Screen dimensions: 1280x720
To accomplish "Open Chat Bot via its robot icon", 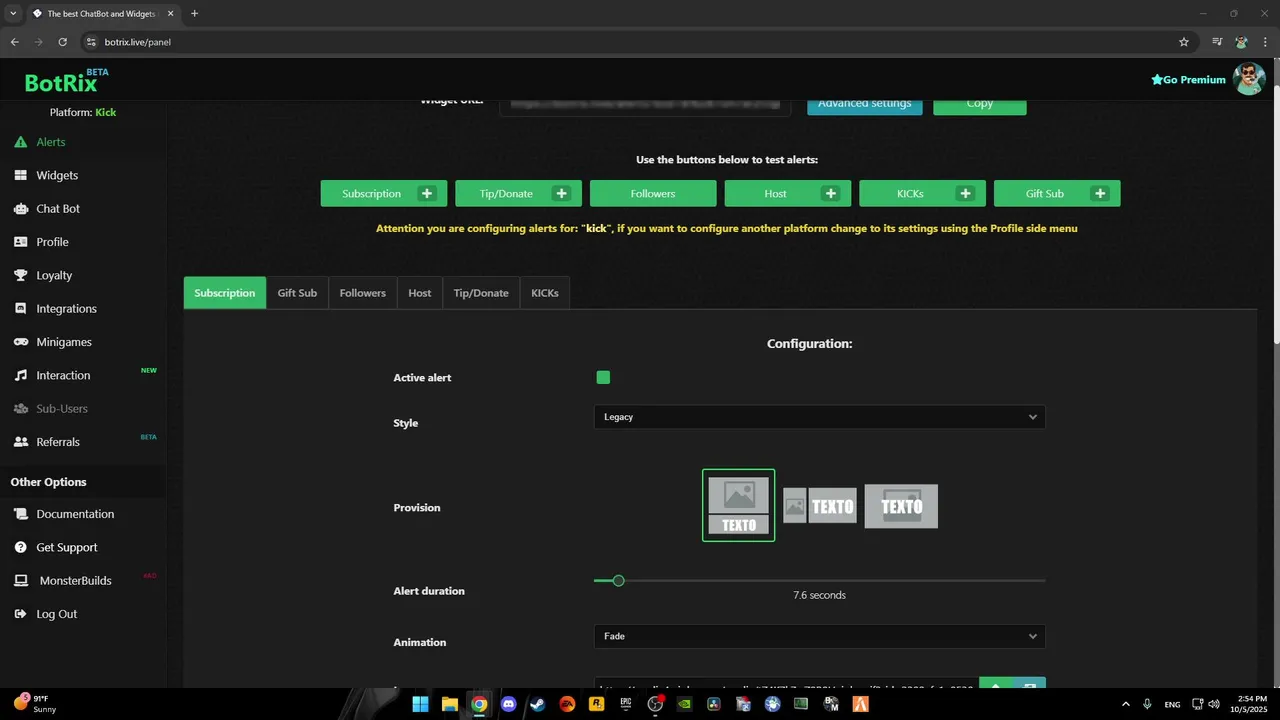I will 20,209.
